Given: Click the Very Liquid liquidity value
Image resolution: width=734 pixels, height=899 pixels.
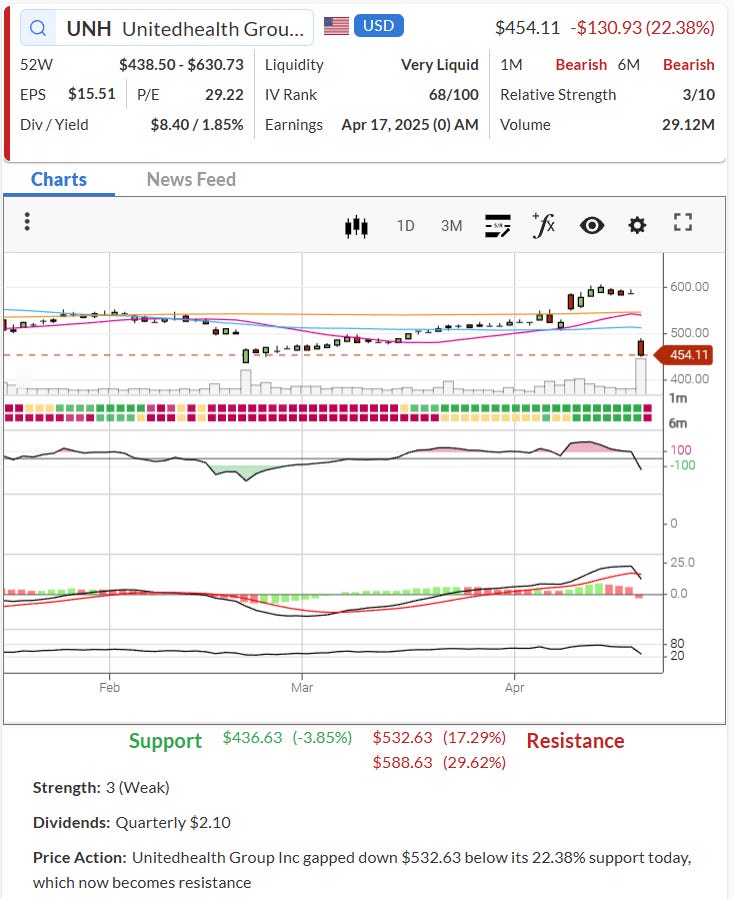Looking at the screenshot, I should pos(440,65).
